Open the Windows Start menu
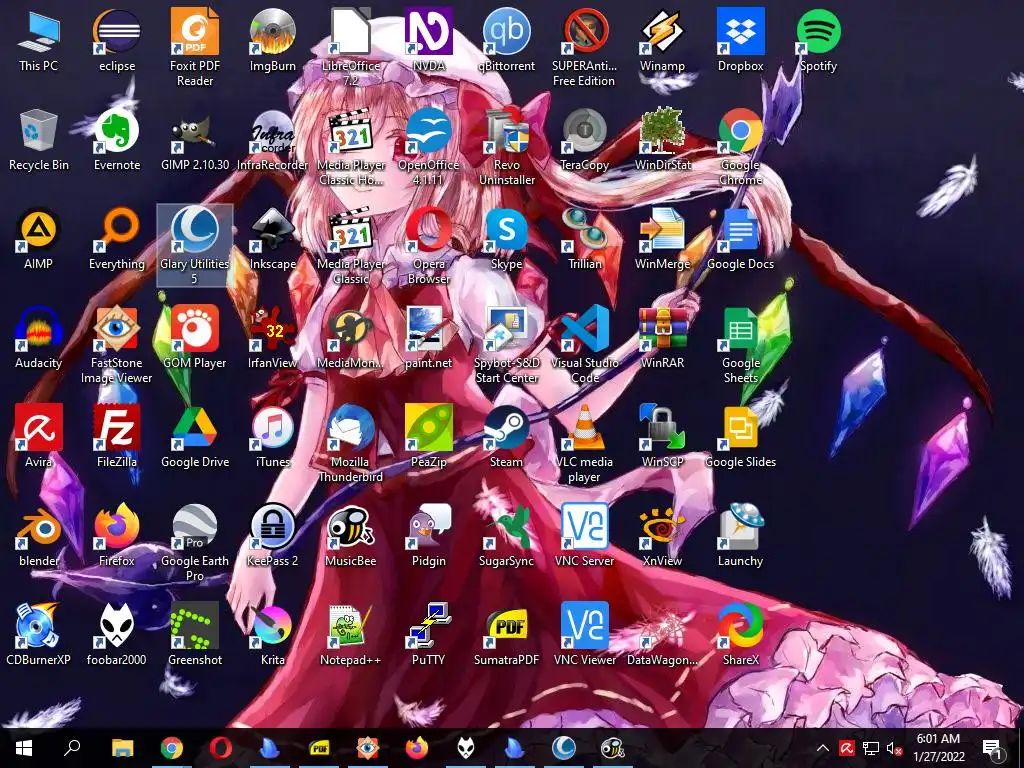Viewport: 1024px width, 768px height. click(24, 748)
